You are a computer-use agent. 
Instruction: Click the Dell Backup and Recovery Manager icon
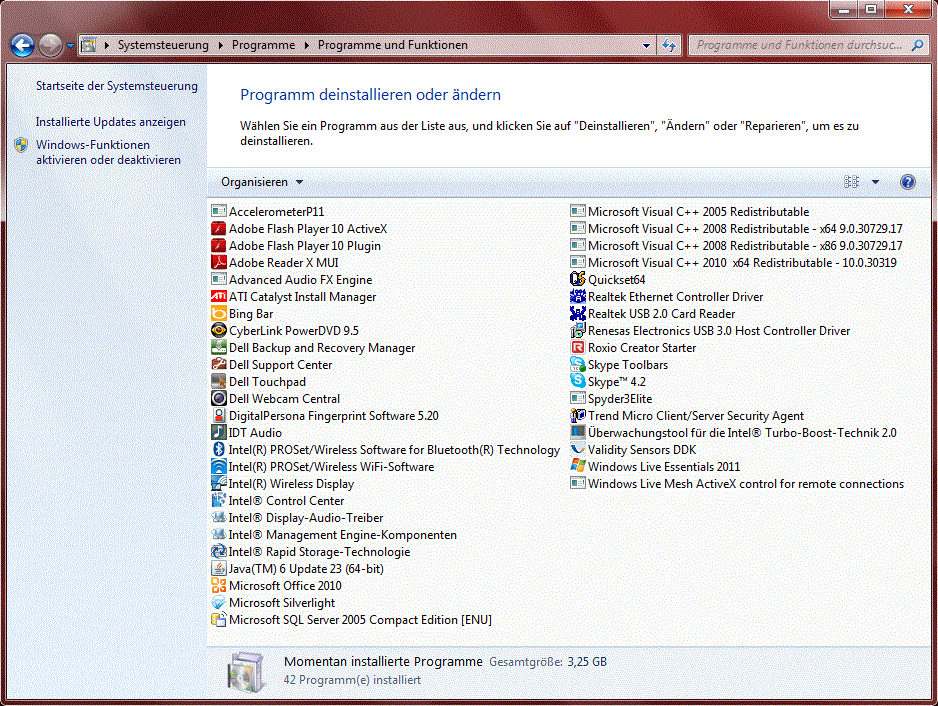click(219, 348)
